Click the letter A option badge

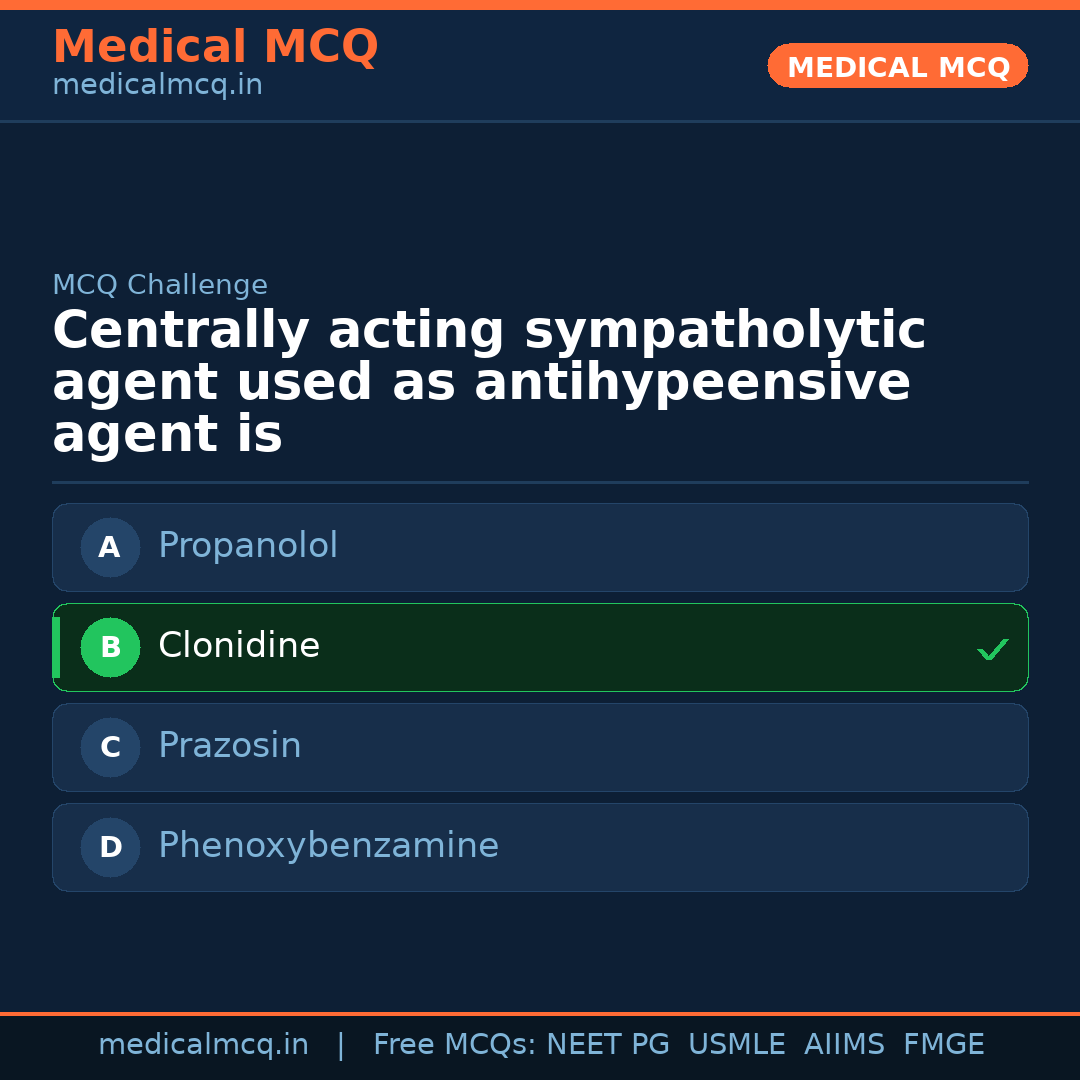[110, 547]
